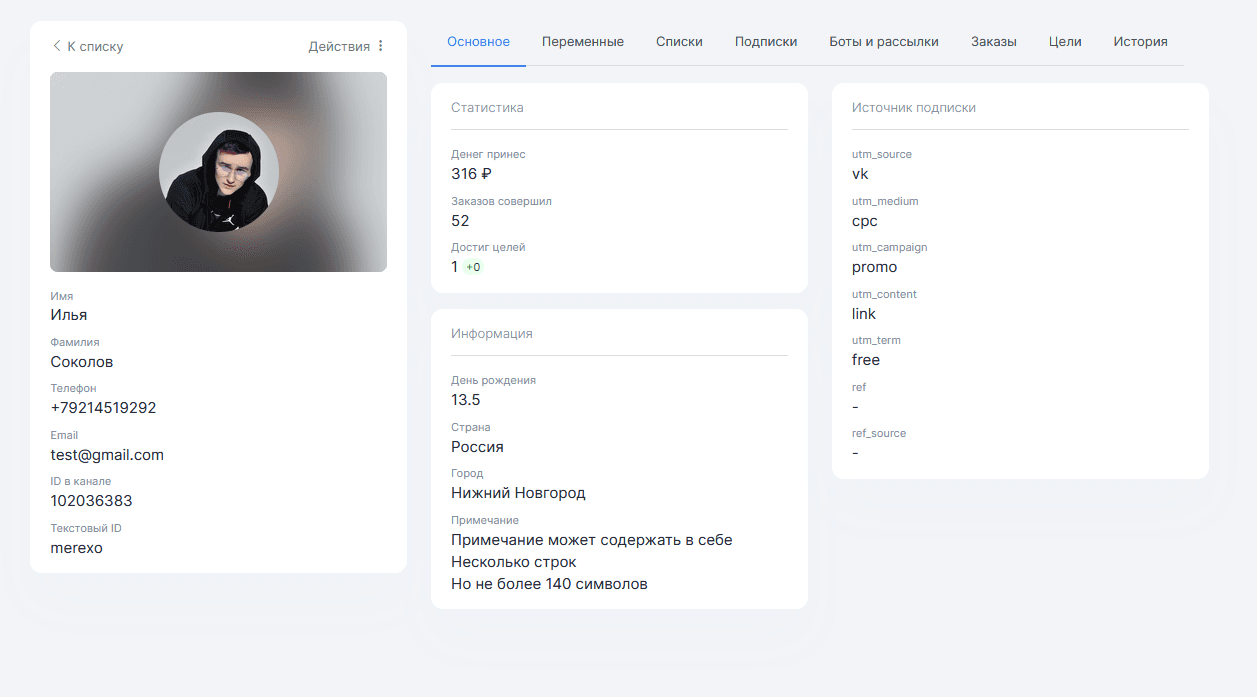Open the three-dot menu beside Действия

[x=381, y=46]
